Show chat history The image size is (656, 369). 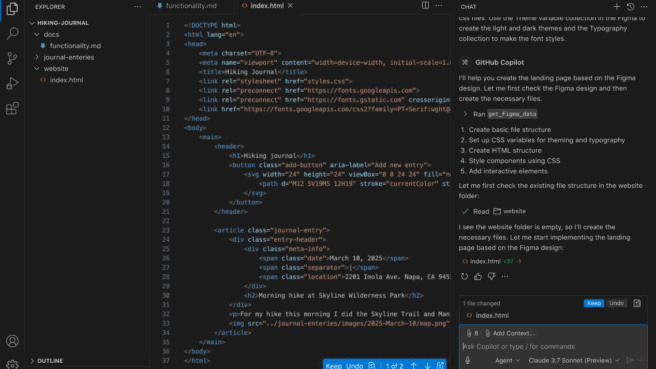630,7
